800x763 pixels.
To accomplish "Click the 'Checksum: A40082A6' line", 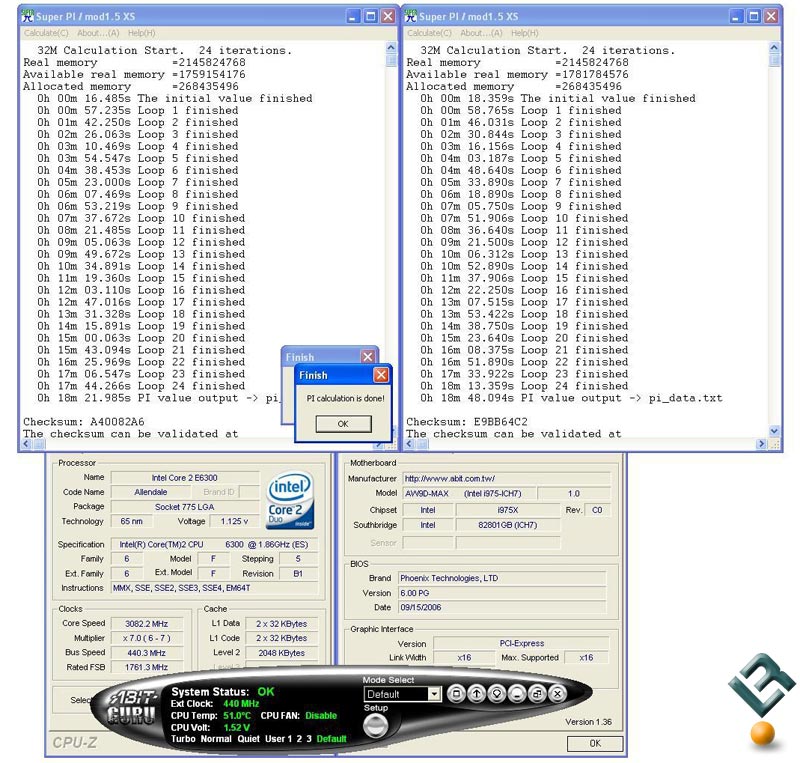I will tap(84, 422).
